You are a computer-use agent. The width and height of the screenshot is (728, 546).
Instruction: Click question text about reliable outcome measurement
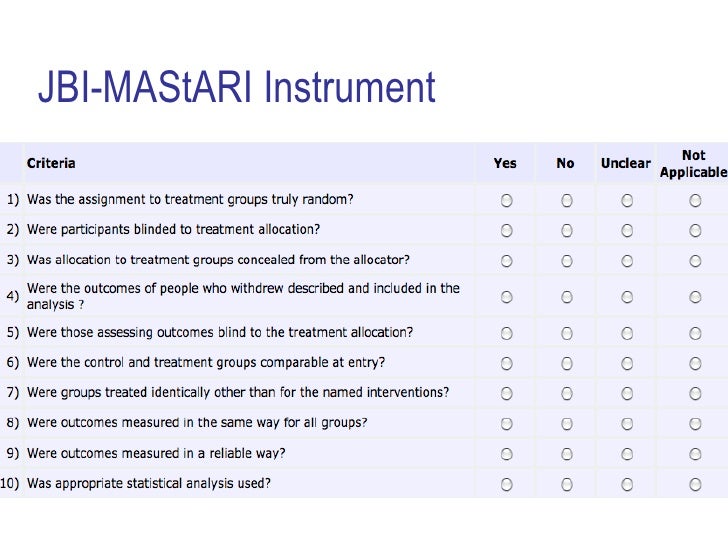click(156, 453)
